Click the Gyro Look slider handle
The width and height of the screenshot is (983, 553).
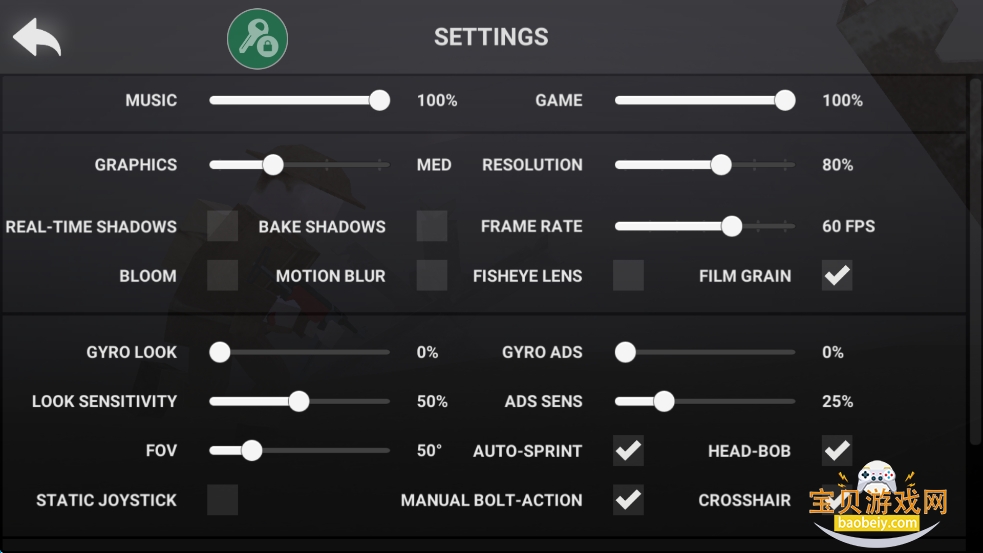(x=220, y=352)
